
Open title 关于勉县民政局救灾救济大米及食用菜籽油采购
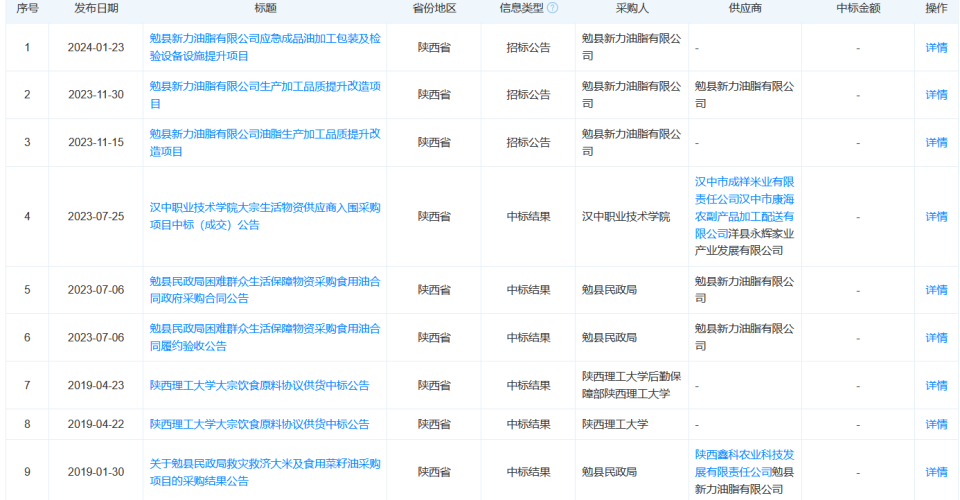(x=265, y=472)
